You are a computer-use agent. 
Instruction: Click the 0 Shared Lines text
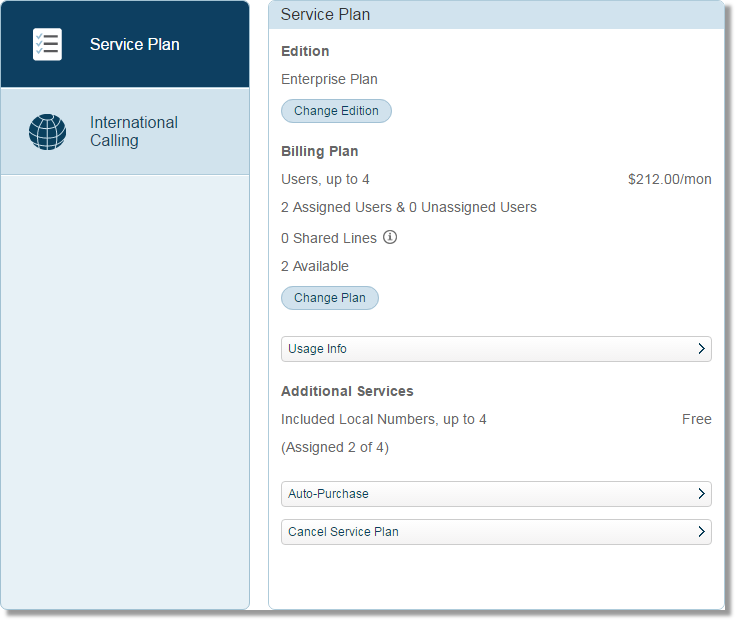(329, 238)
